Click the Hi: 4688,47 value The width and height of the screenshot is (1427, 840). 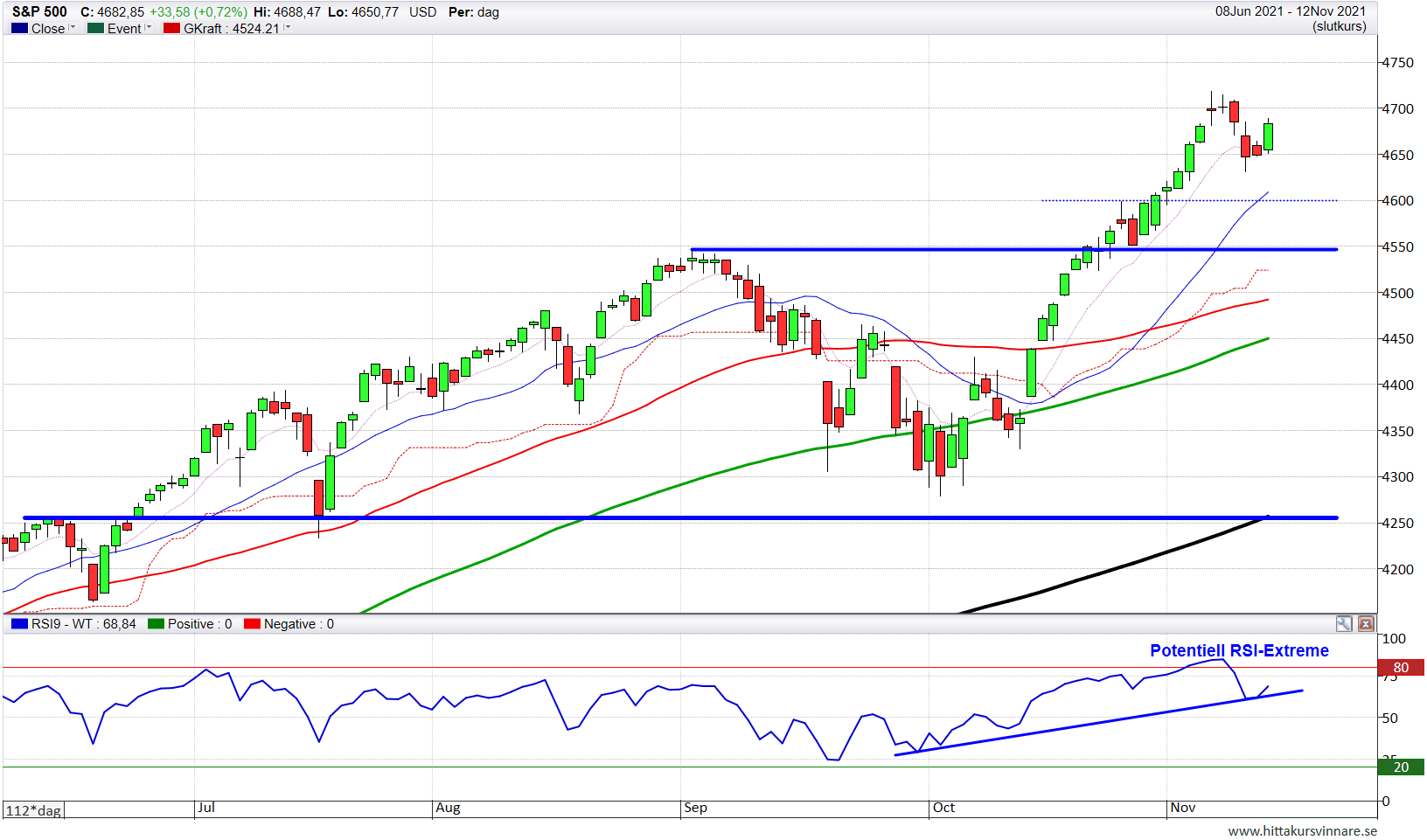(x=287, y=12)
